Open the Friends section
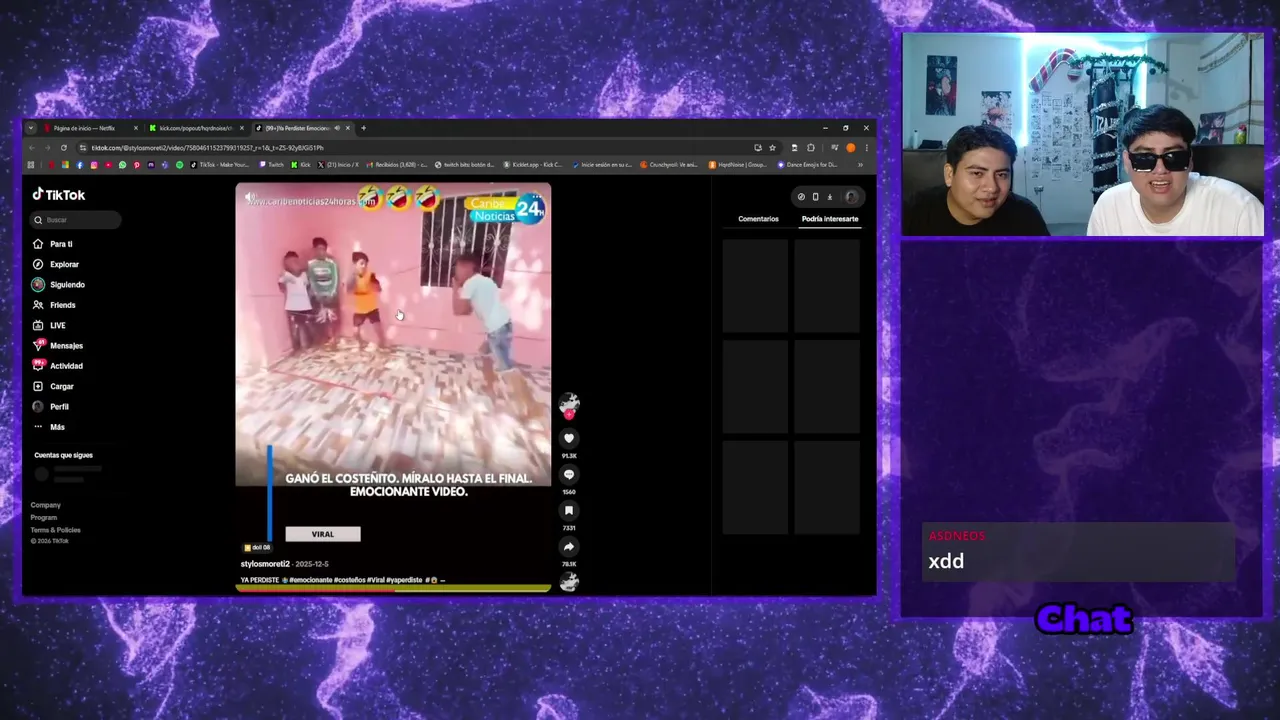 point(55,305)
